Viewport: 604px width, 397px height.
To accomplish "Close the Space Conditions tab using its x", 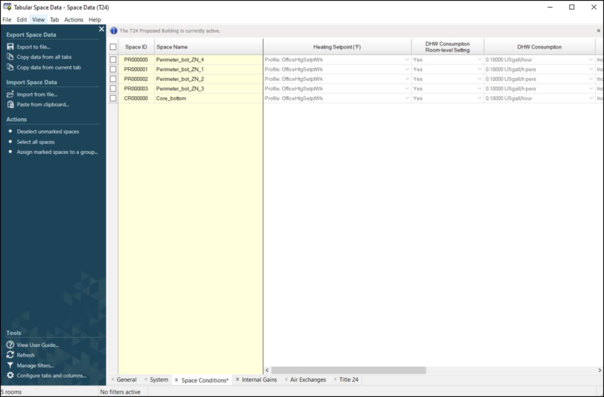I will pyautogui.click(x=177, y=380).
